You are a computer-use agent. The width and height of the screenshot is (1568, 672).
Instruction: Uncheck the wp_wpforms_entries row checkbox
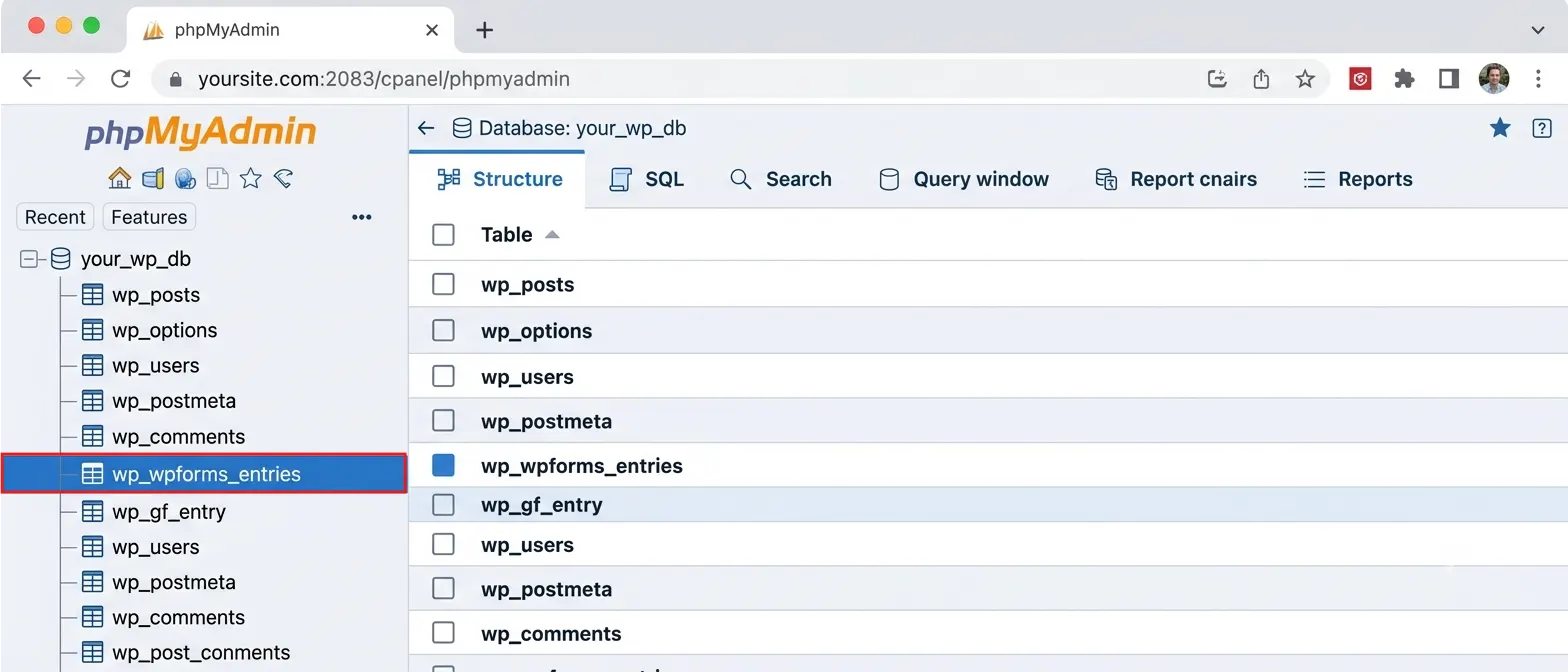tap(443, 465)
